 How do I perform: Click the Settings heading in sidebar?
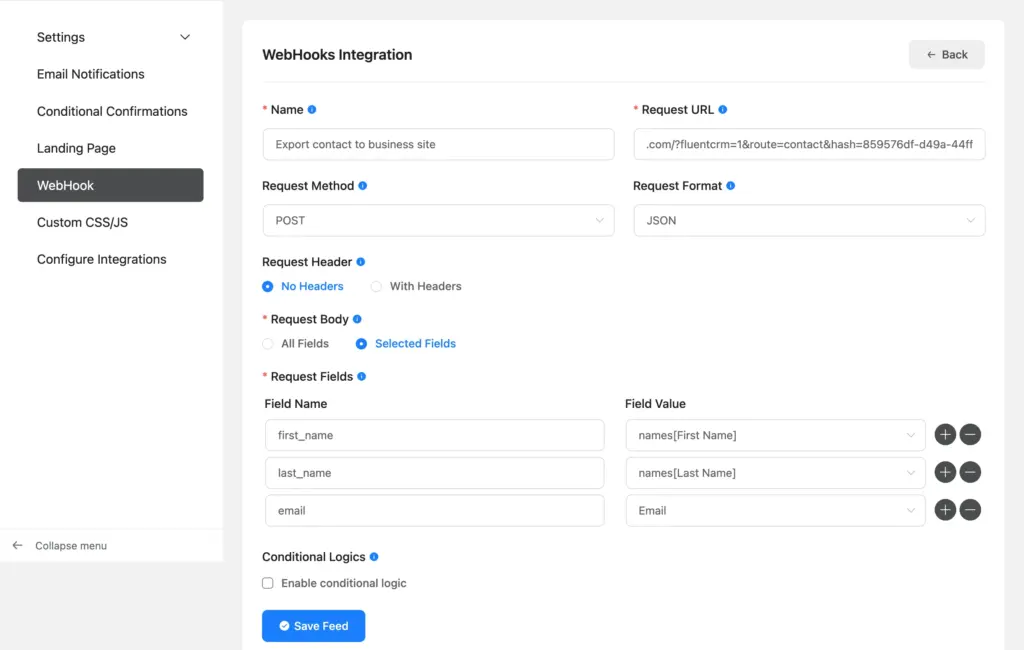pos(61,37)
